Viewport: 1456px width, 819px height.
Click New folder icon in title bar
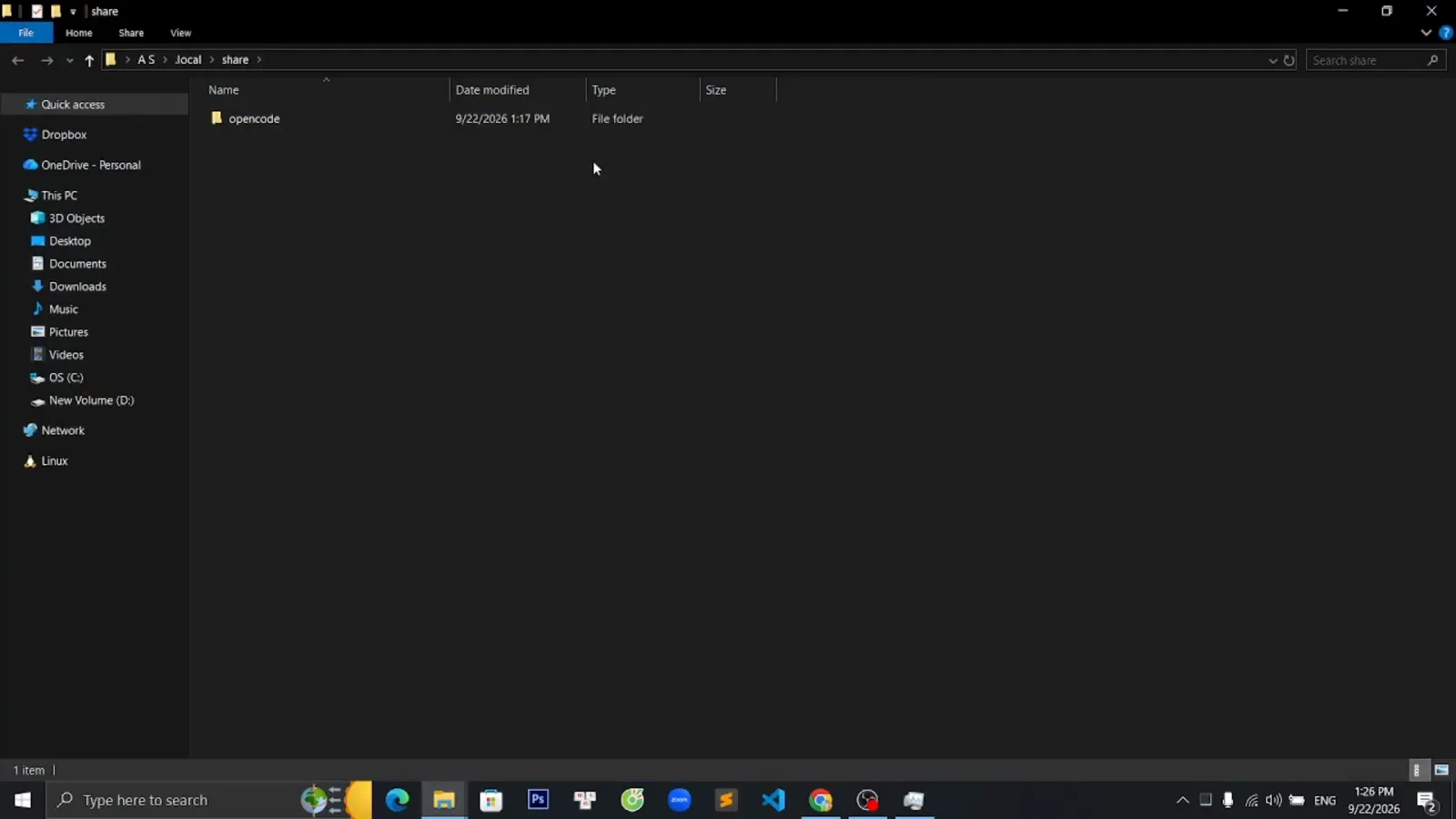point(56,11)
